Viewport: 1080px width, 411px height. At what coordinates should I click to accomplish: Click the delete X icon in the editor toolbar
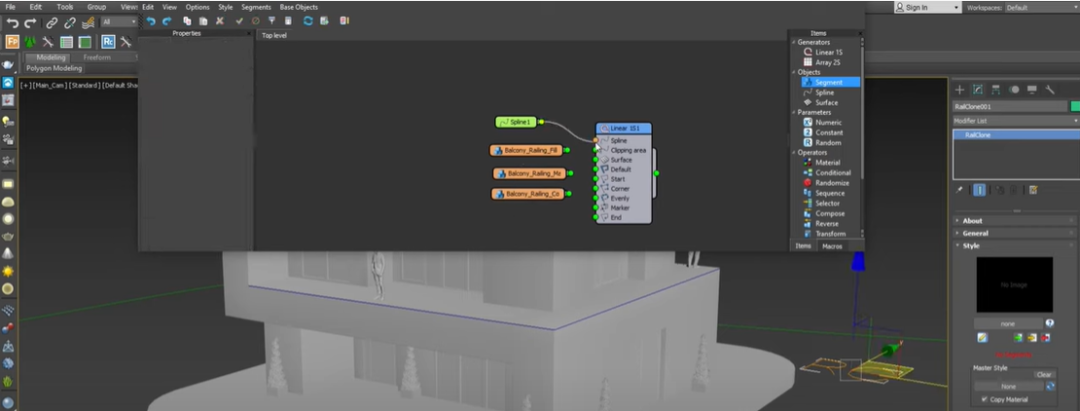[220, 20]
